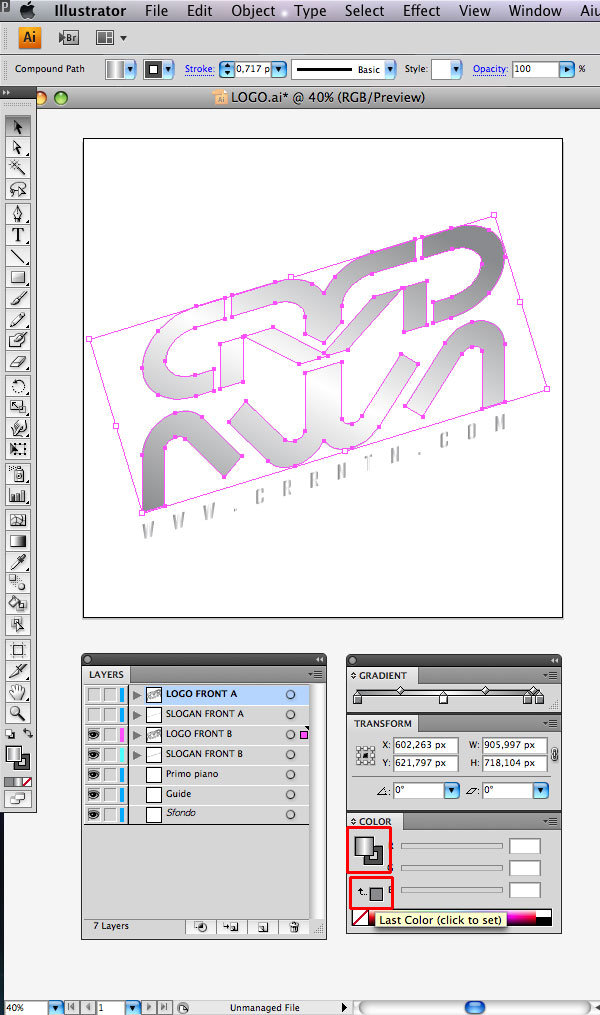This screenshot has height=1015, width=600.
Task: Select the Pencil tool
Action: [17, 320]
